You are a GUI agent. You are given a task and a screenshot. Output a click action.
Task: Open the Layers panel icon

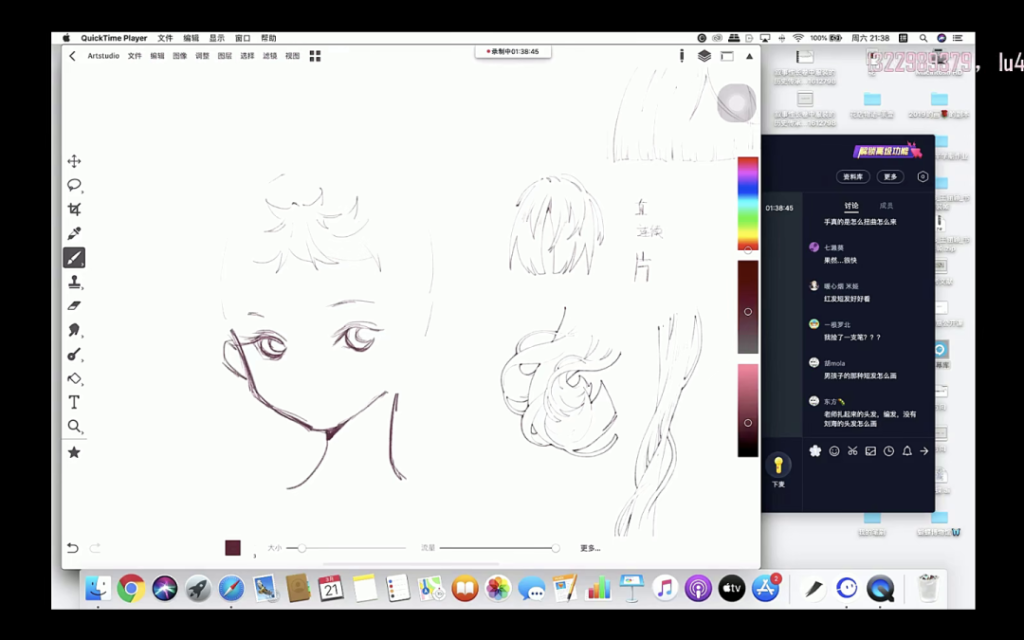coord(704,56)
